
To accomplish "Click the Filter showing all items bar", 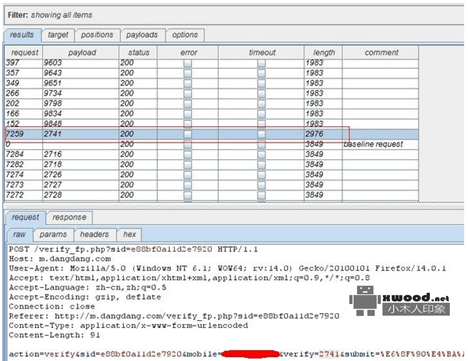I will [x=234, y=15].
